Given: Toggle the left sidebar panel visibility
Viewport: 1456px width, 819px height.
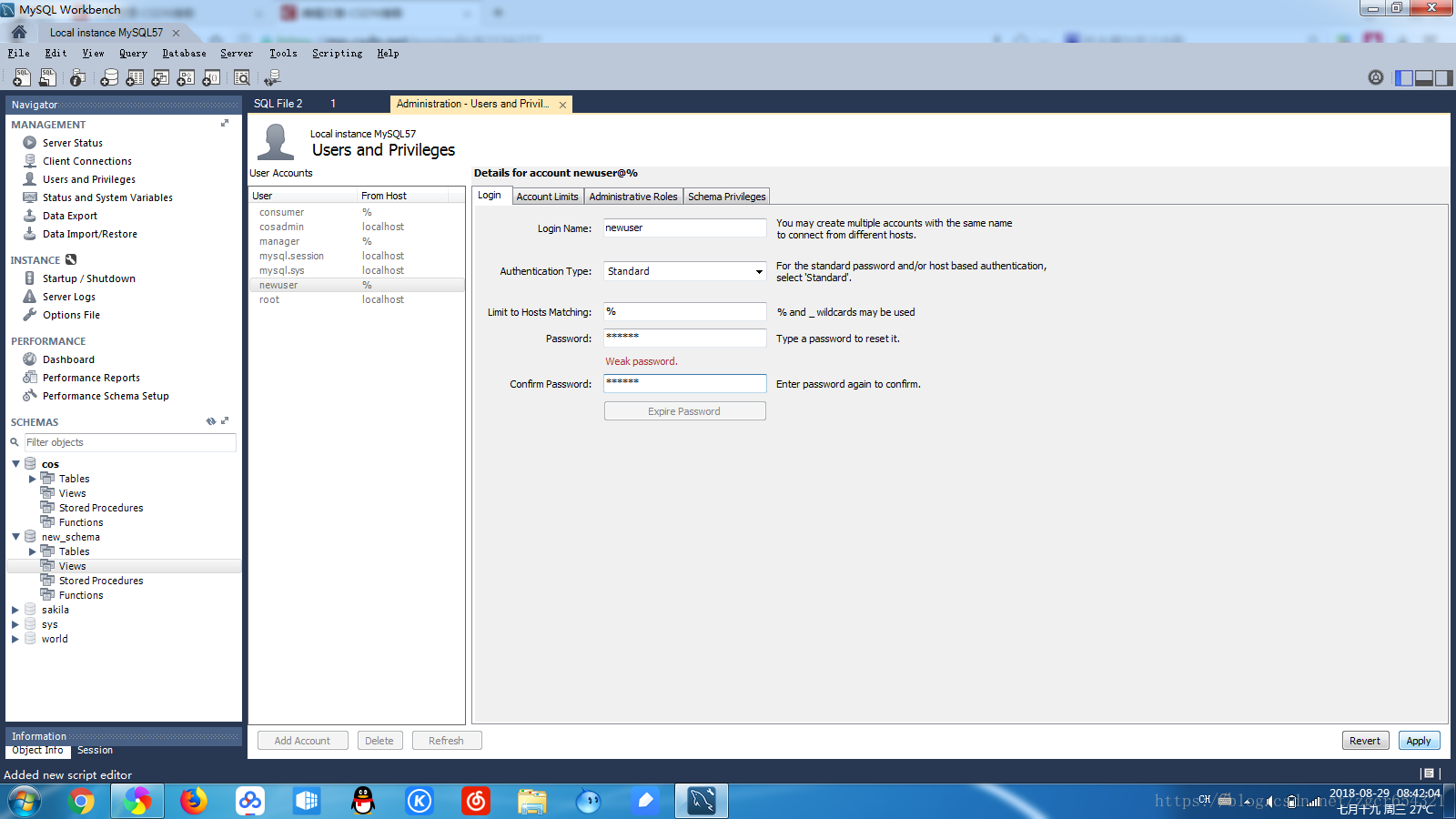Looking at the screenshot, I should coord(1404,78).
